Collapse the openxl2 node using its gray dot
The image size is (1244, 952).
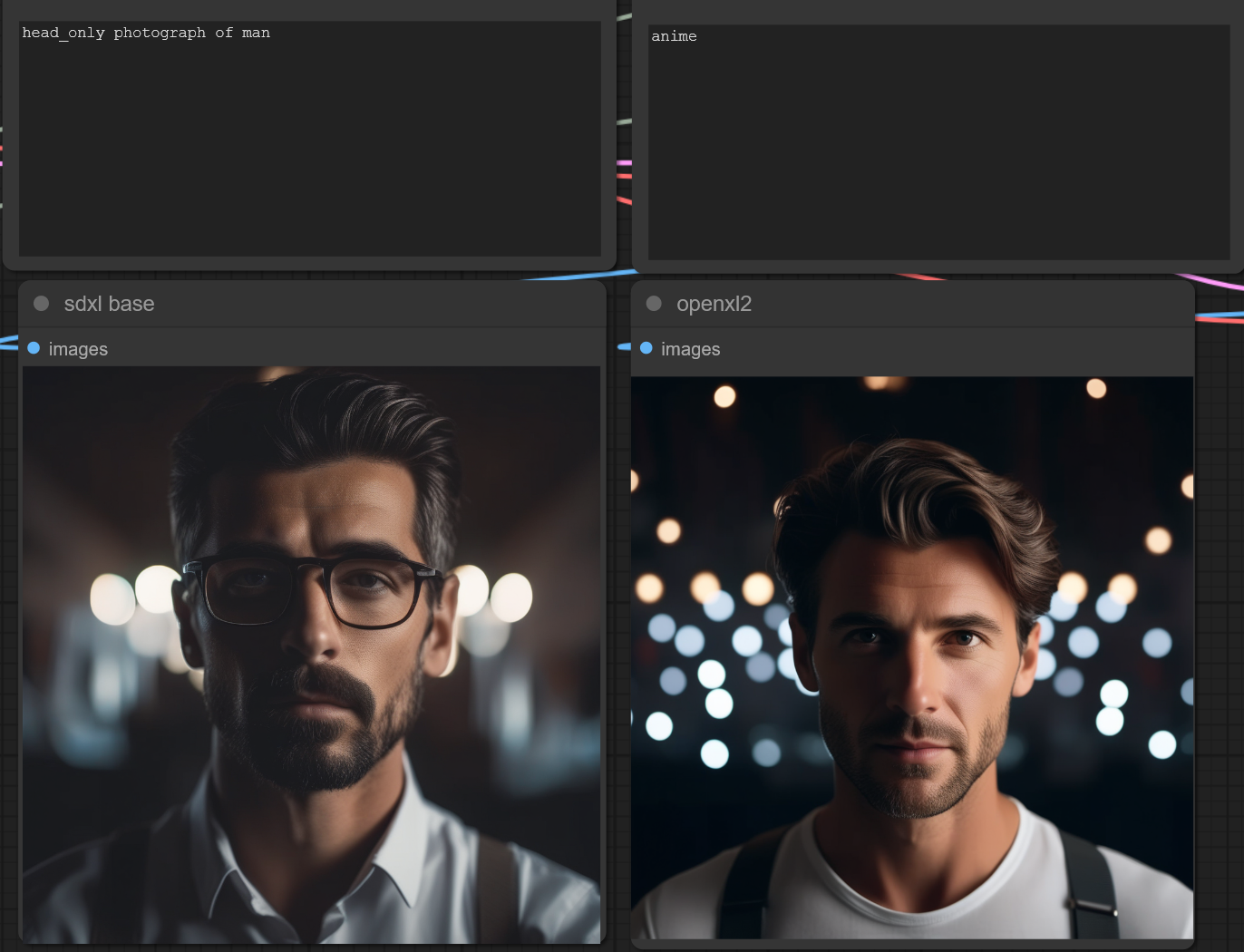click(654, 304)
